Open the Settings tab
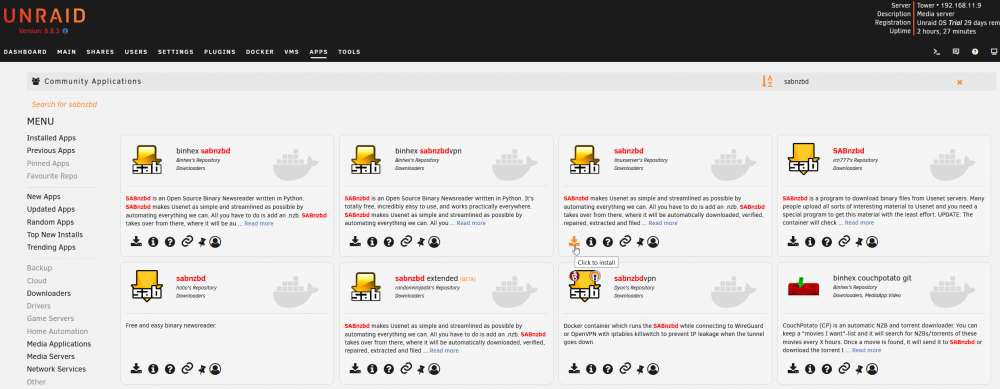Screen dimensions: 1000x389 pos(175,52)
